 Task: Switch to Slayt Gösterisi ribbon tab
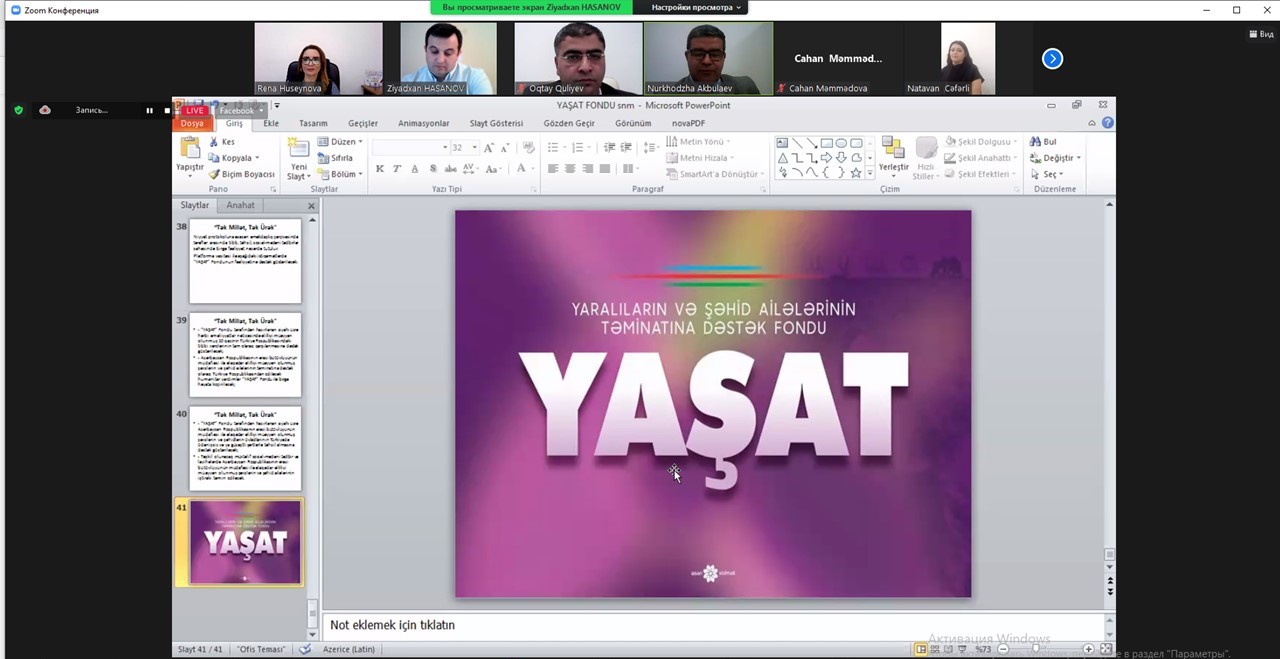[496, 123]
